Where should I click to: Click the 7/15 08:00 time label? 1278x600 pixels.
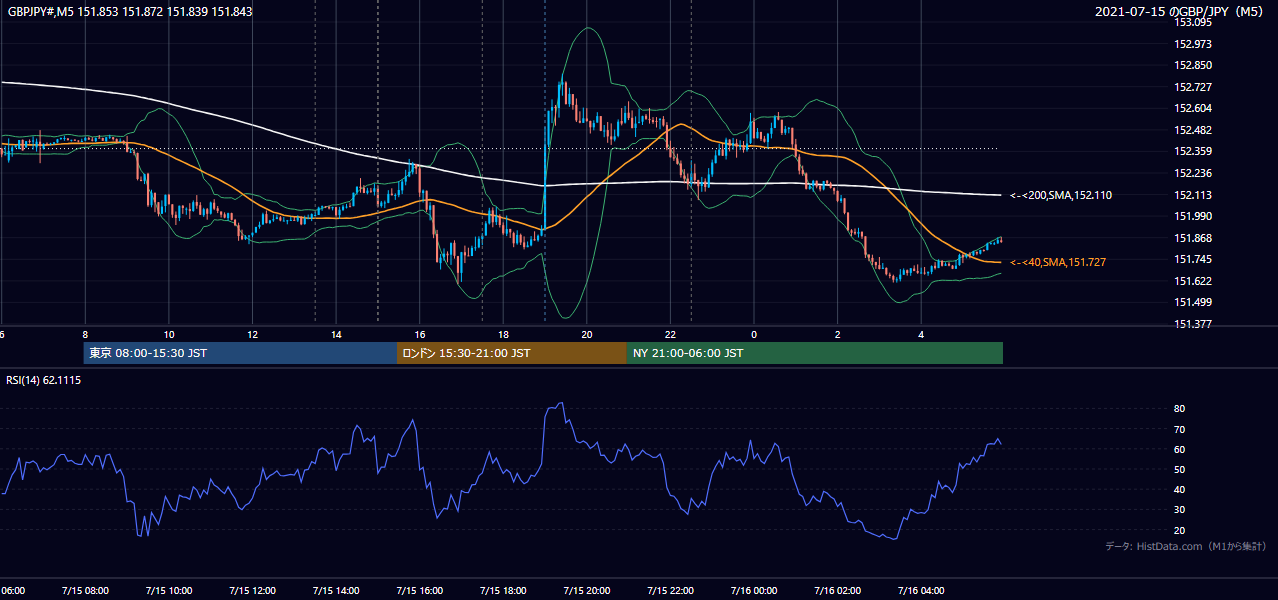pyautogui.click(x=84, y=590)
